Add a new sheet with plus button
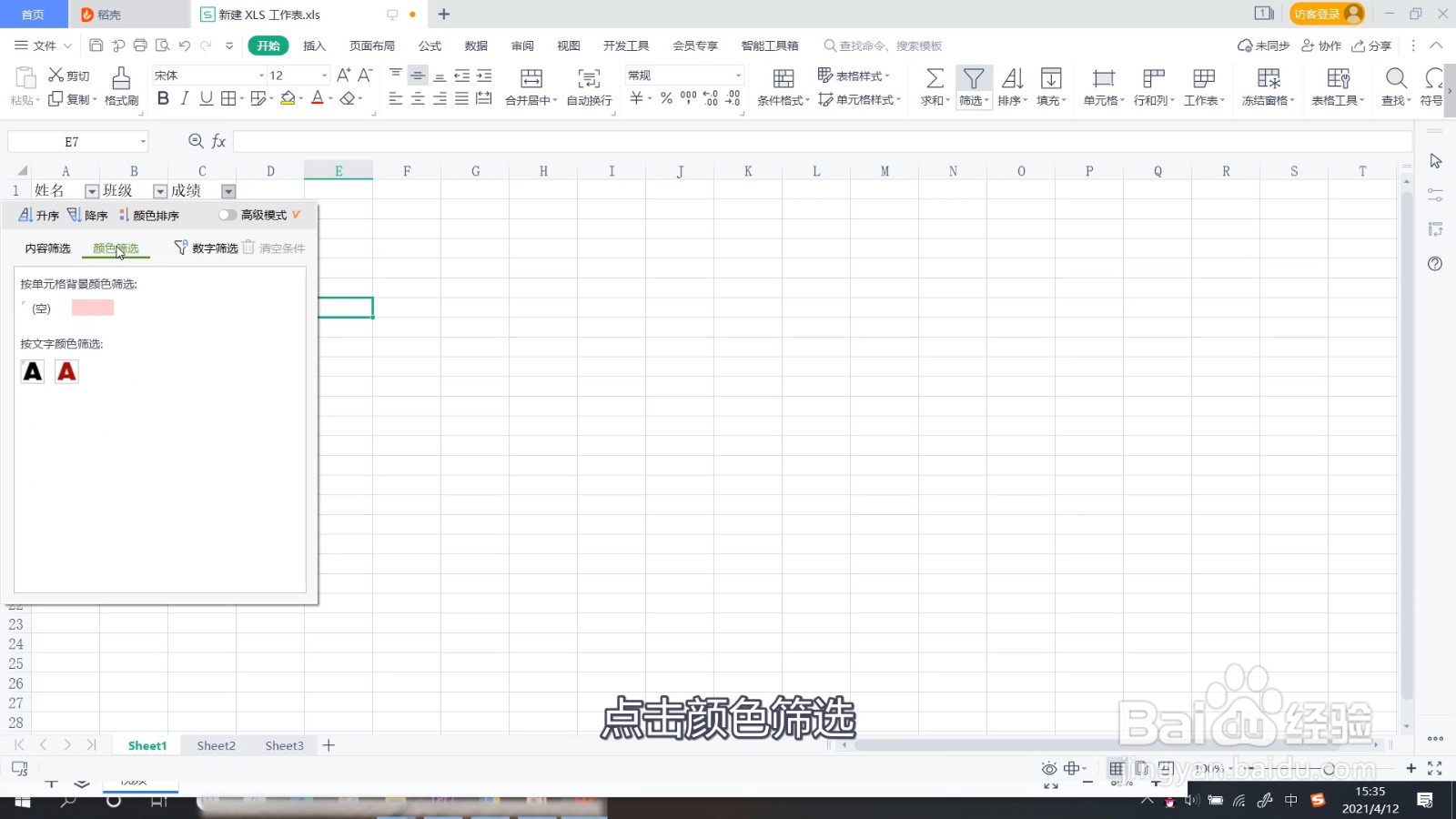This screenshot has height=819, width=1456. [x=329, y=745]
